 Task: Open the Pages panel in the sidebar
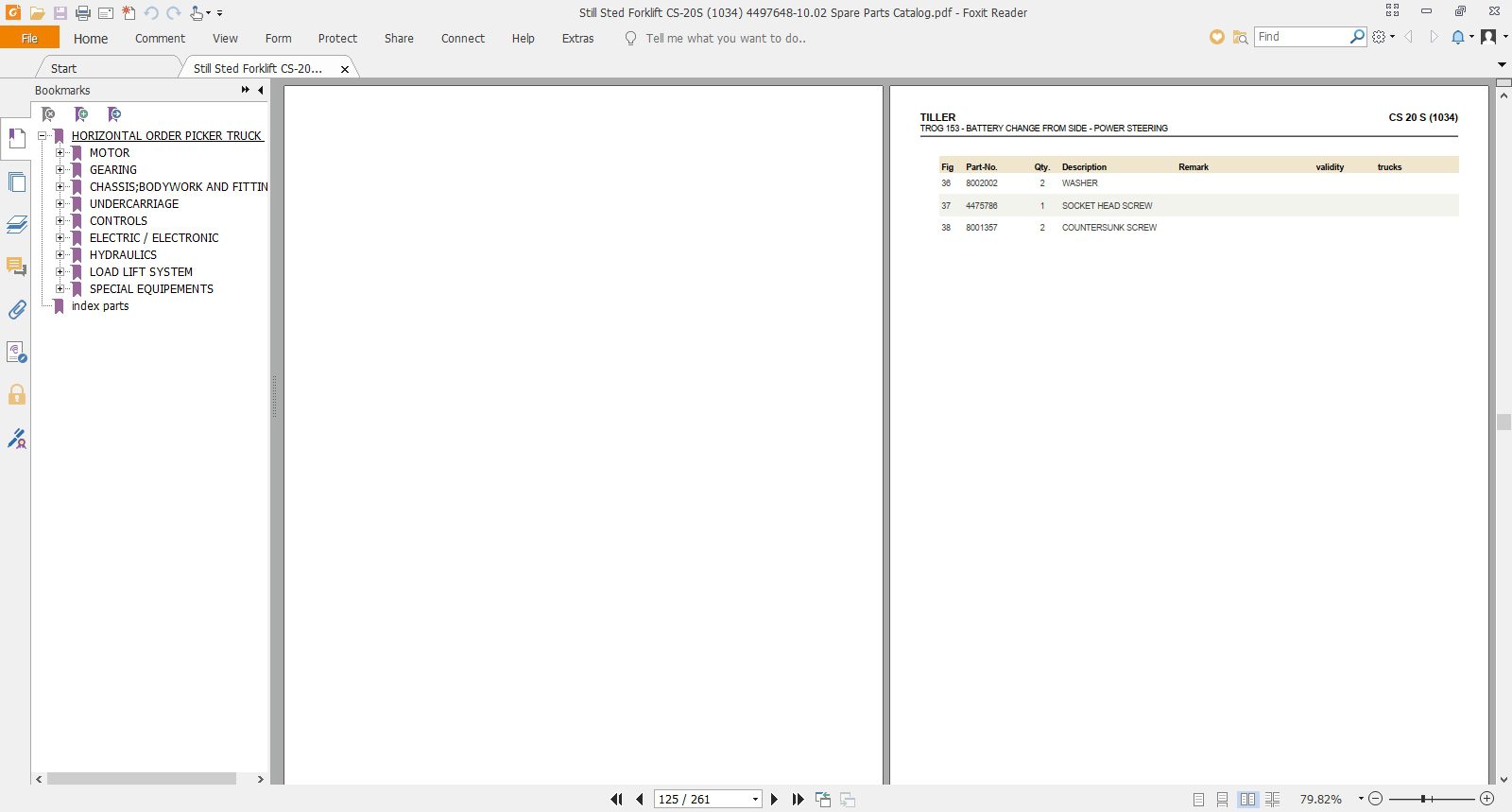pyautogui.click(x=17, y=181)
